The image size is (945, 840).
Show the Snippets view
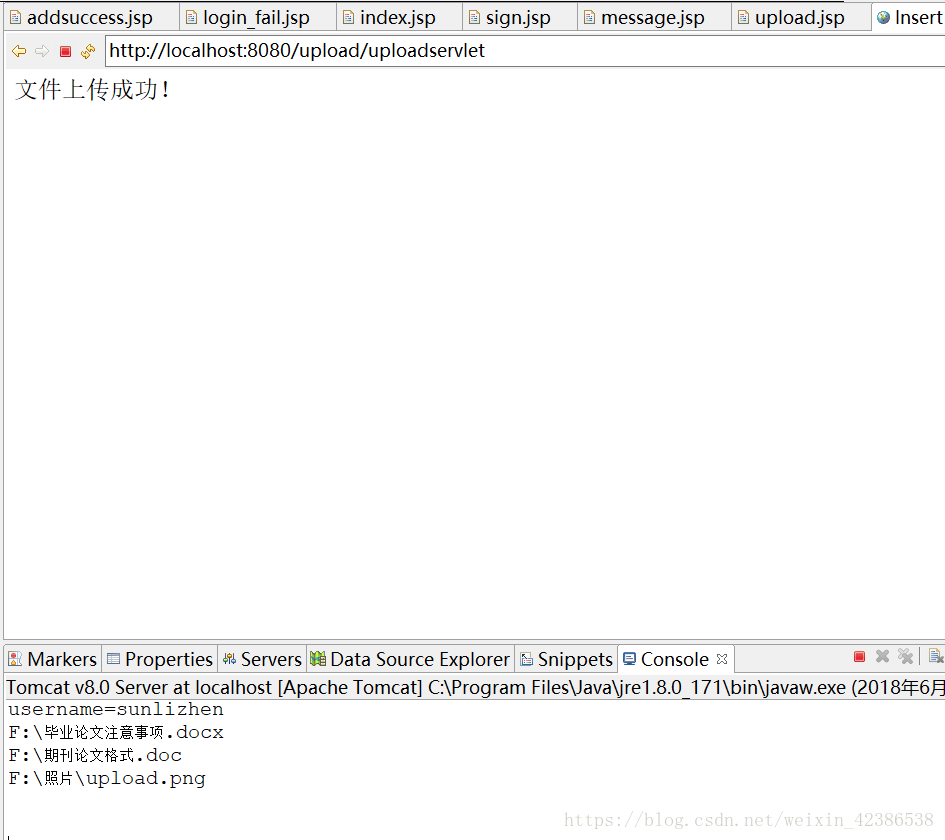pos(566,658)
